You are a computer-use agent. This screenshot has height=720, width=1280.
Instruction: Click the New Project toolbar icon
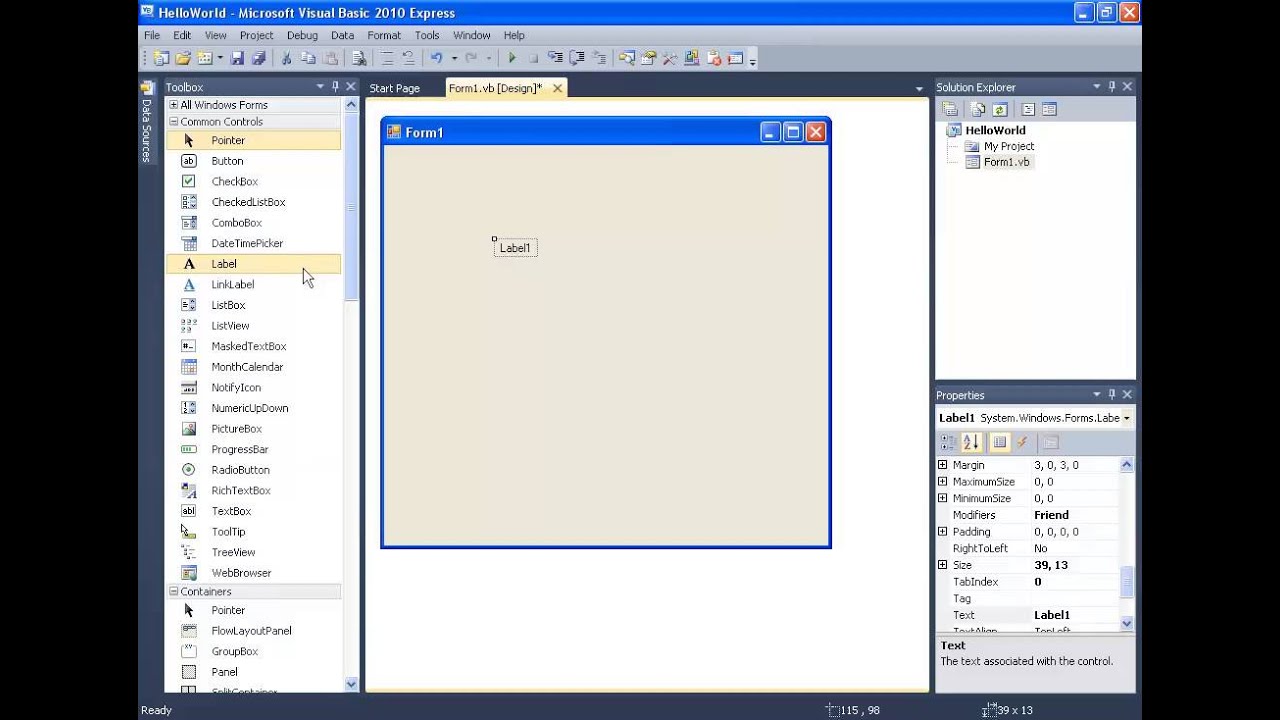(x=160, y=58)
